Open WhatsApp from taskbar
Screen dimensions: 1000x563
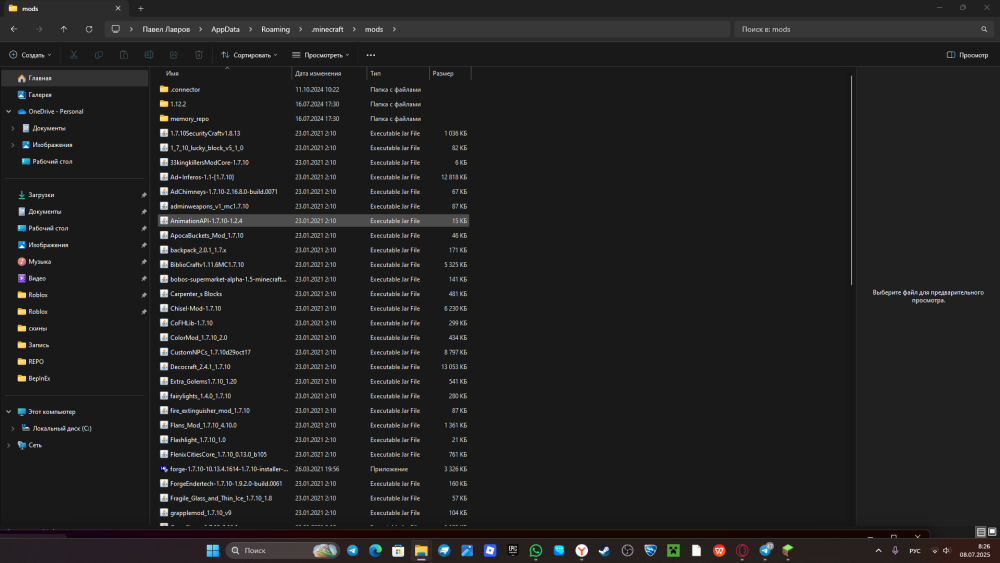pyautogui.click(x=536, y=550)
